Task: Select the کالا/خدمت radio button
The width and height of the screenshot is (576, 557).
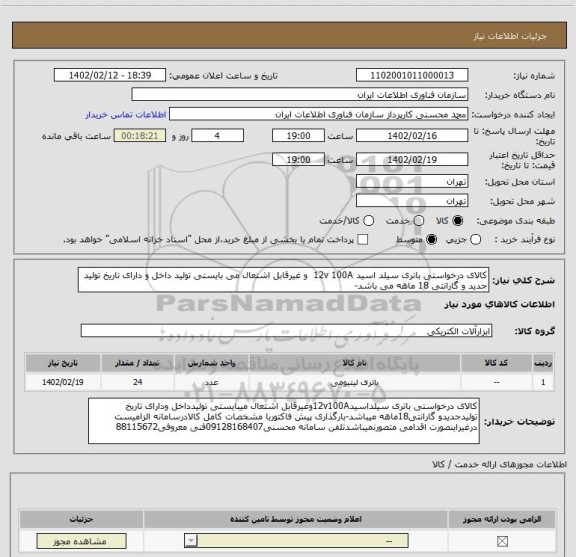Action: [x=368, y=221]
